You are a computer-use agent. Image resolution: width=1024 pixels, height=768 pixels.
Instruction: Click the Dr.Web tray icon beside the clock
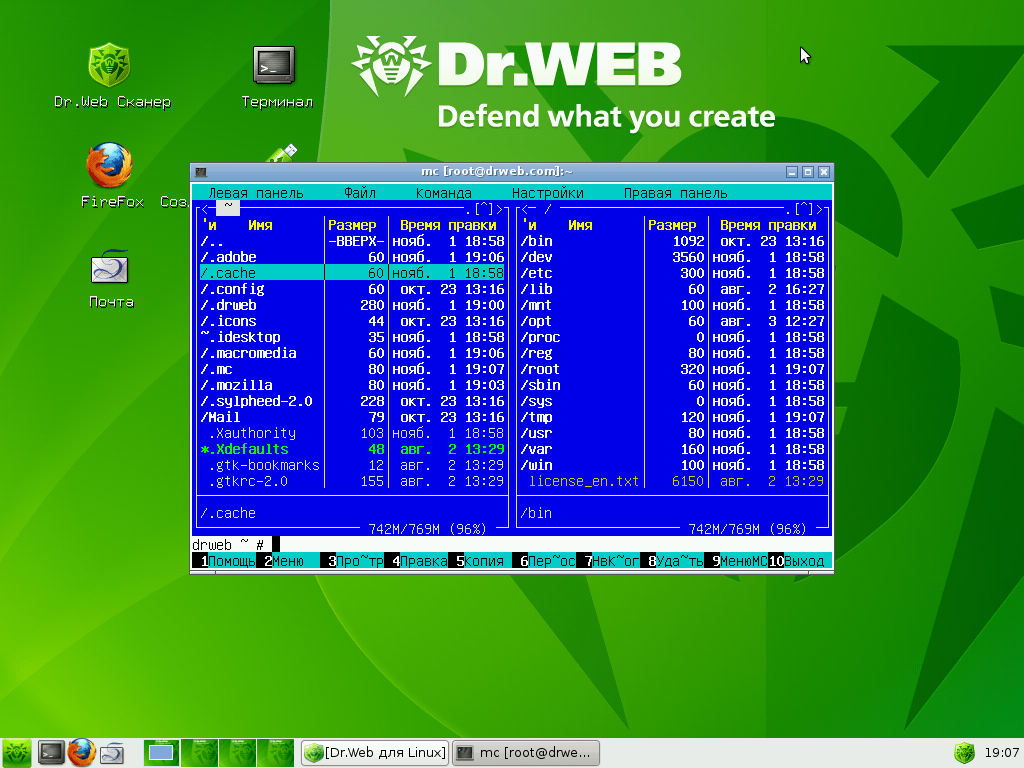[965, 753]
